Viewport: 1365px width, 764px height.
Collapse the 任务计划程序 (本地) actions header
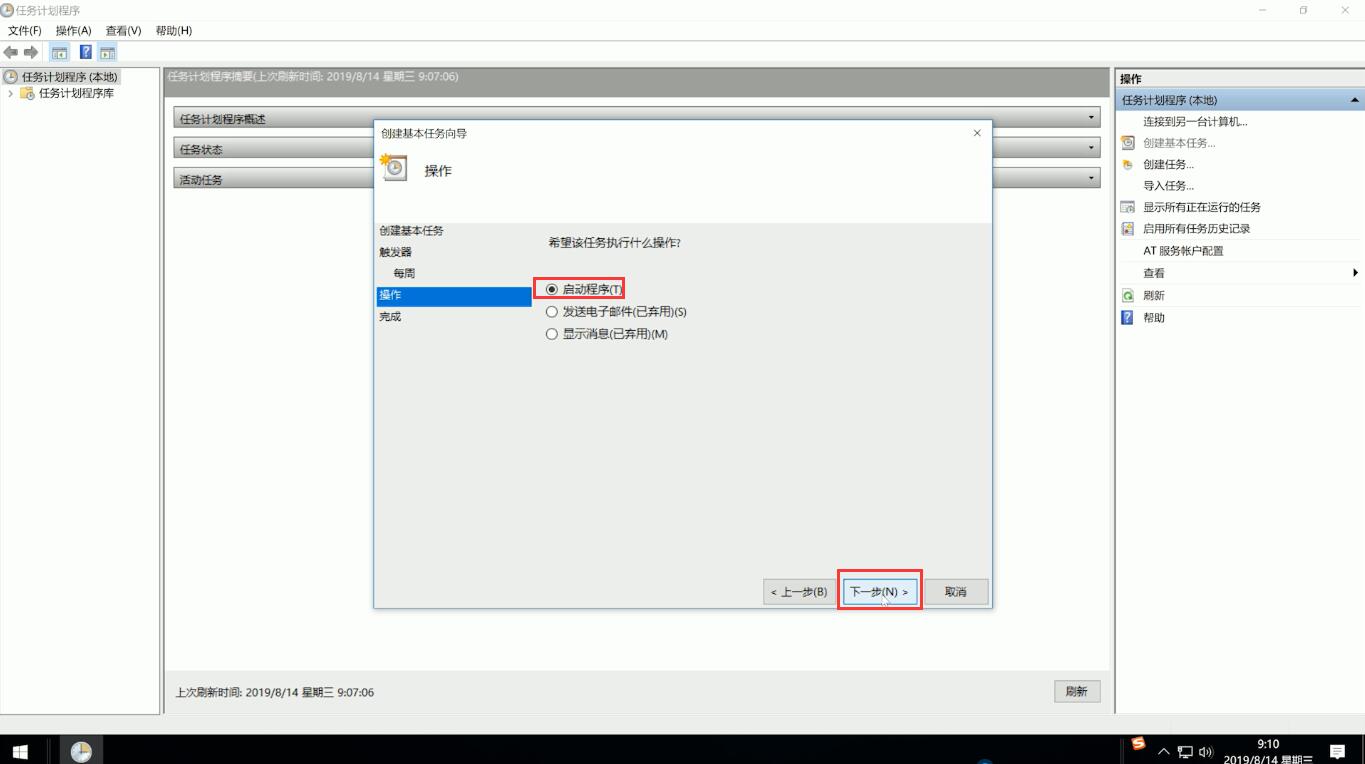1355,100
